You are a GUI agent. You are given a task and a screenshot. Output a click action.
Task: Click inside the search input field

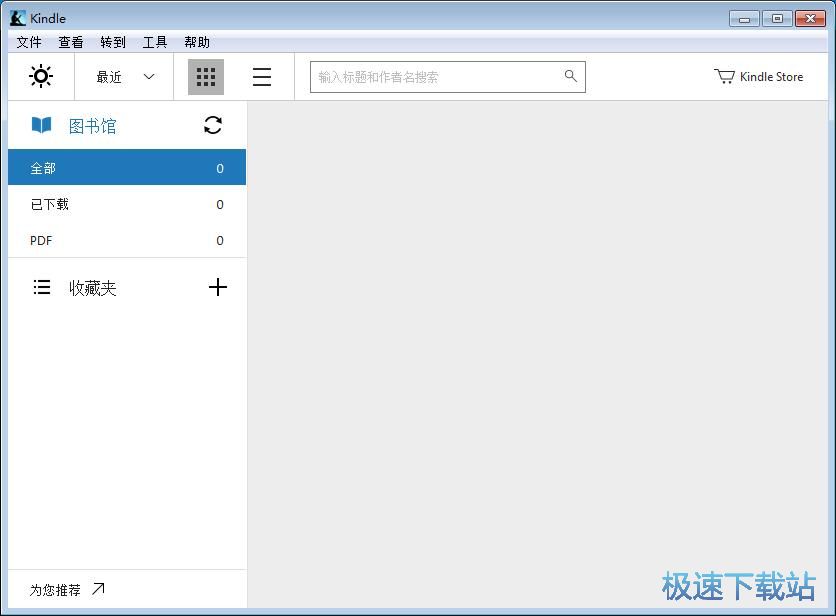pos(440,76)
